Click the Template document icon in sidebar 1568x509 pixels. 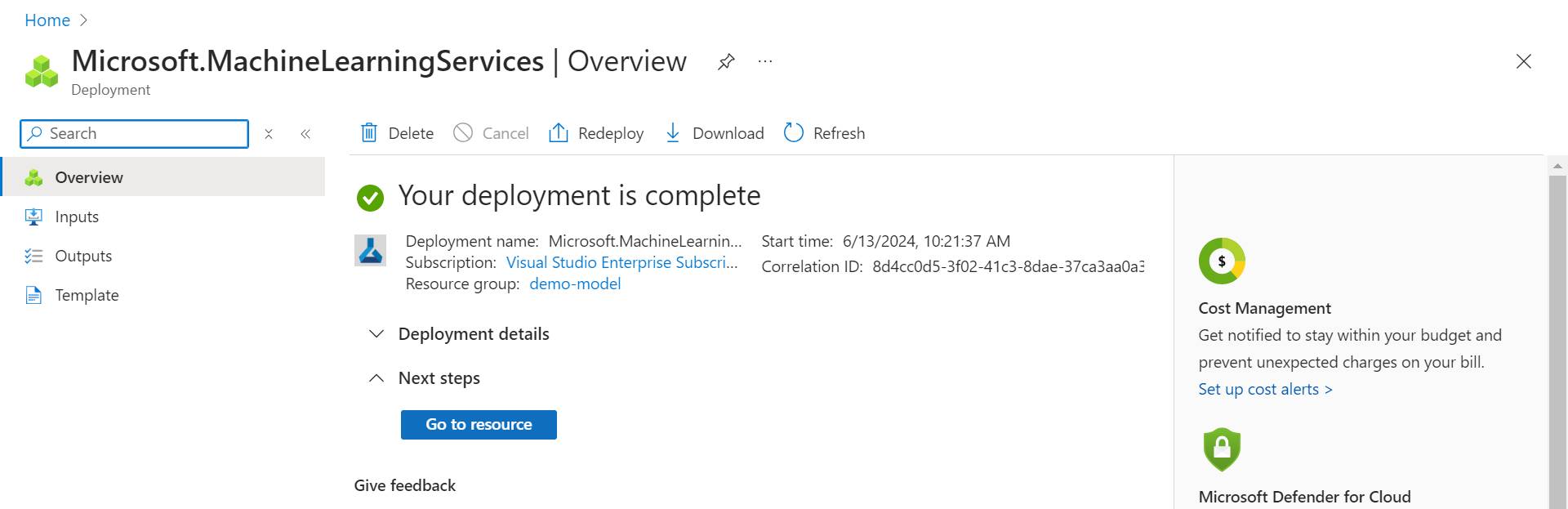pyautogui.click(x=33, y=295)
